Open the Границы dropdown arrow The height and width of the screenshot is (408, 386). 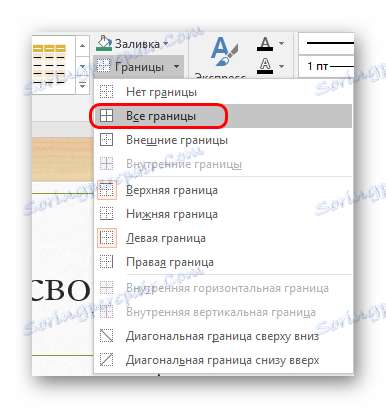pyautogui.click(x=176, y=67)
